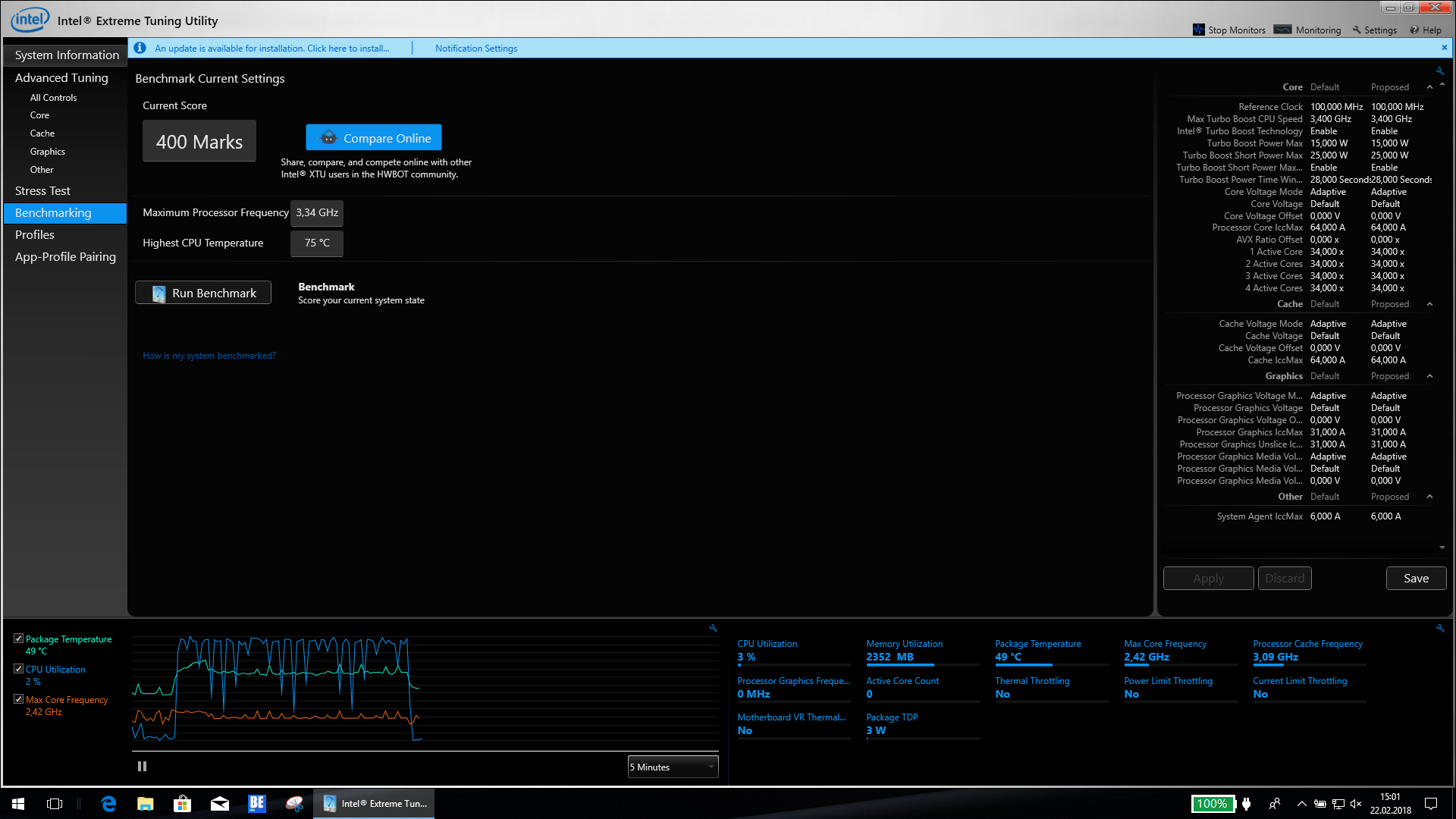
Task: Close the update notification bar
Action: pyautogui.click(x=1444, y=47)
